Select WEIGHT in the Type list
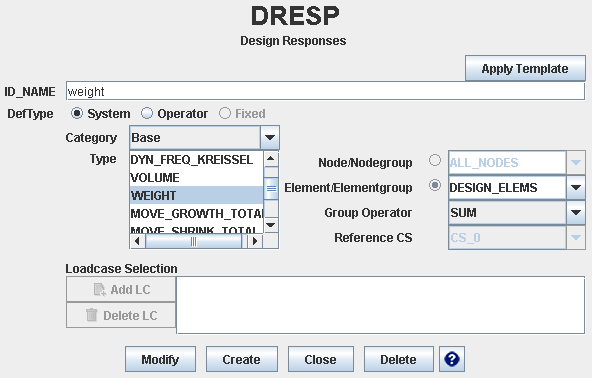This screenshot has height=378, width=592. 196,195
